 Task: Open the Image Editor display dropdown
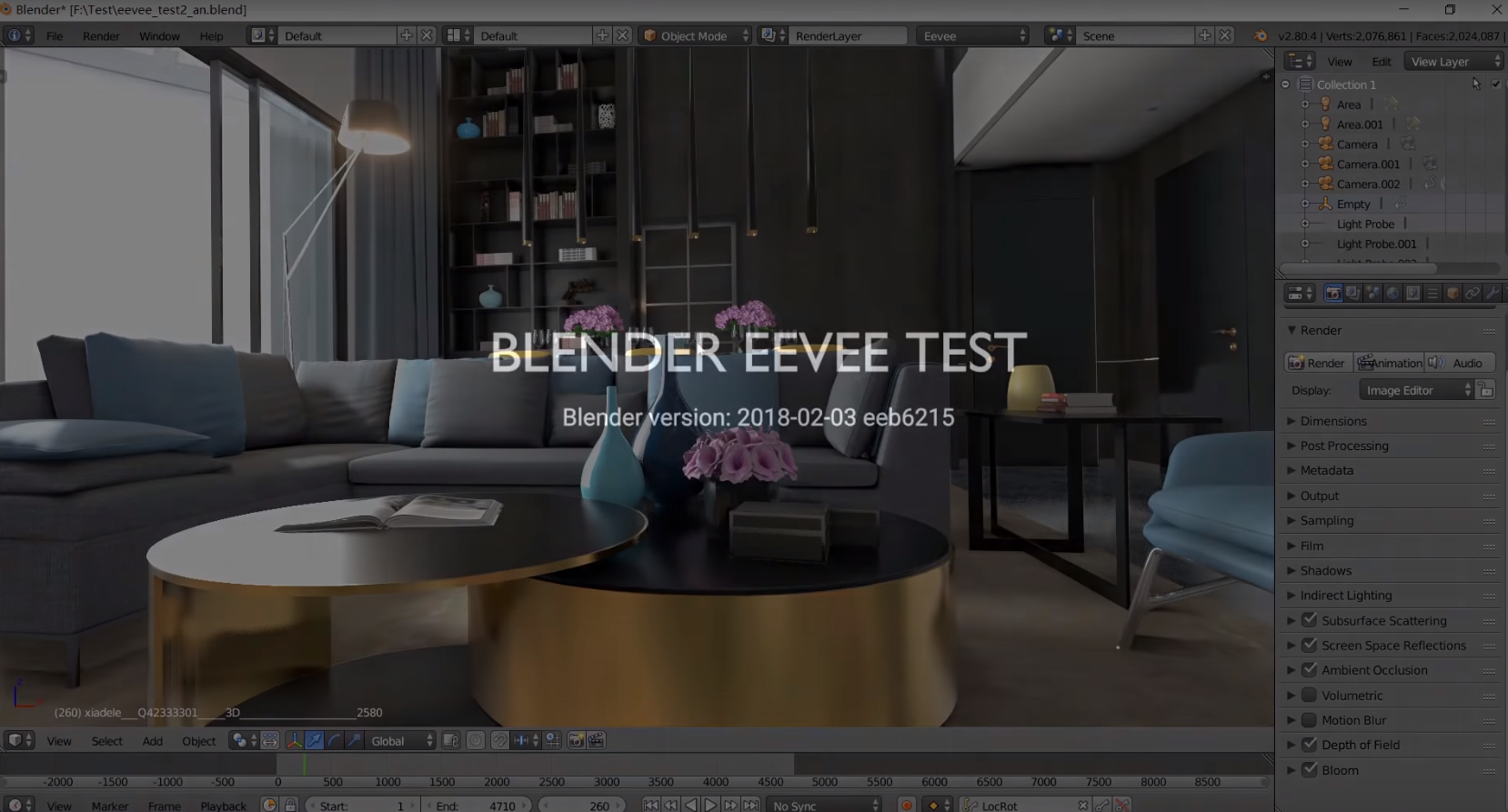1416,390
